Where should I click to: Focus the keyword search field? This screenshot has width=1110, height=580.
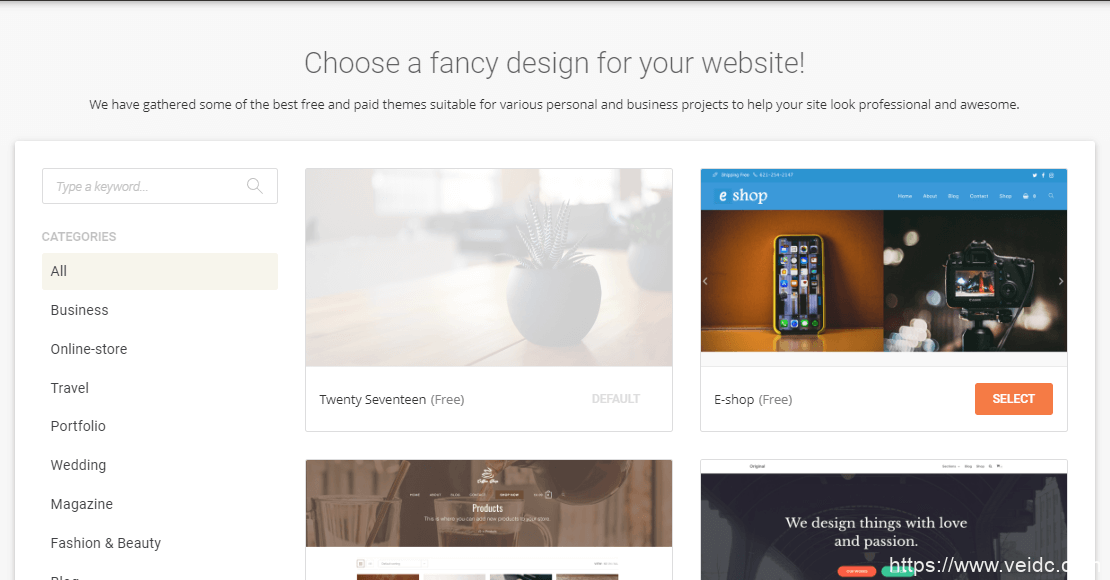160,186
